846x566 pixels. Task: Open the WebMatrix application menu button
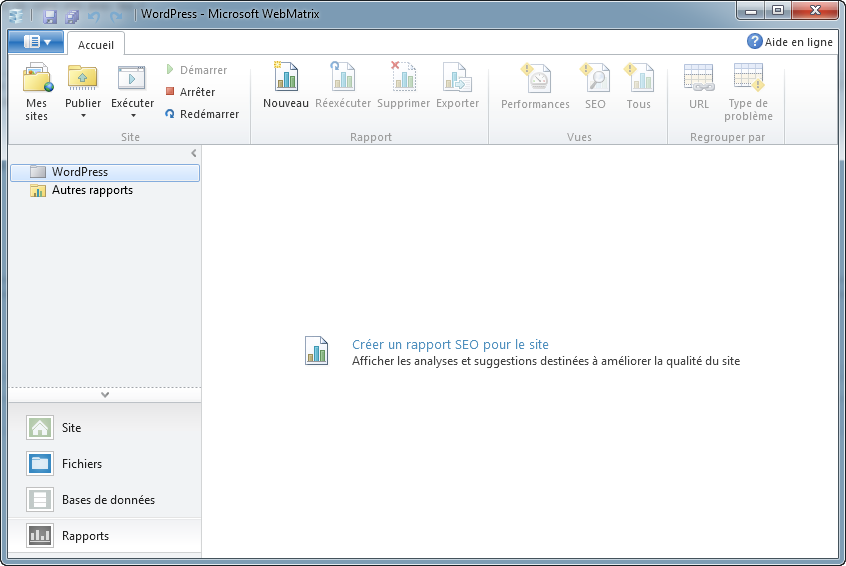point(36,42)
